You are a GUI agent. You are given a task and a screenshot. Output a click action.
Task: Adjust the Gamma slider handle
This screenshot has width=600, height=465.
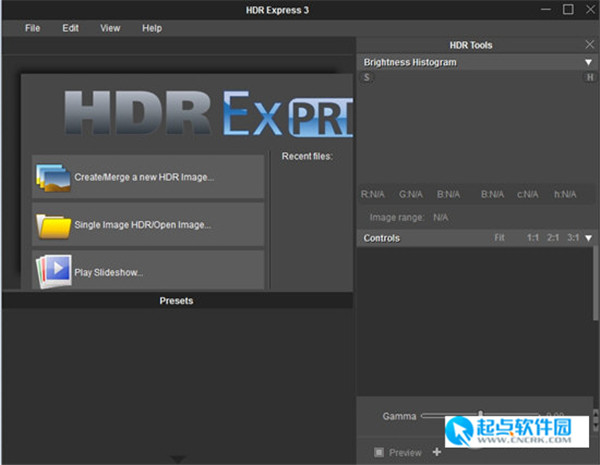pyautogui.click(x=480, y=414)
